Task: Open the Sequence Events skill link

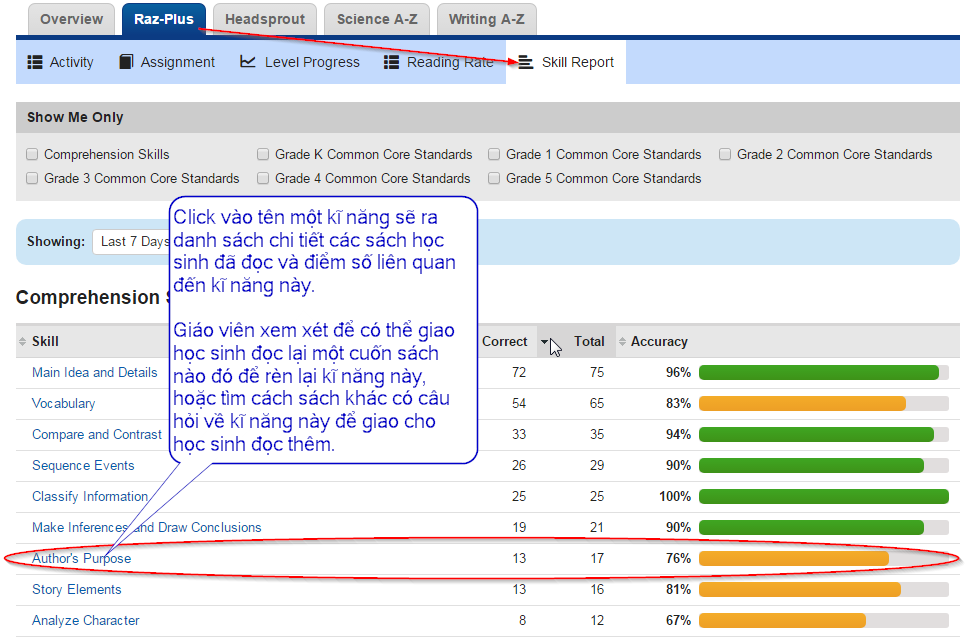Action: tap(83, 465)
